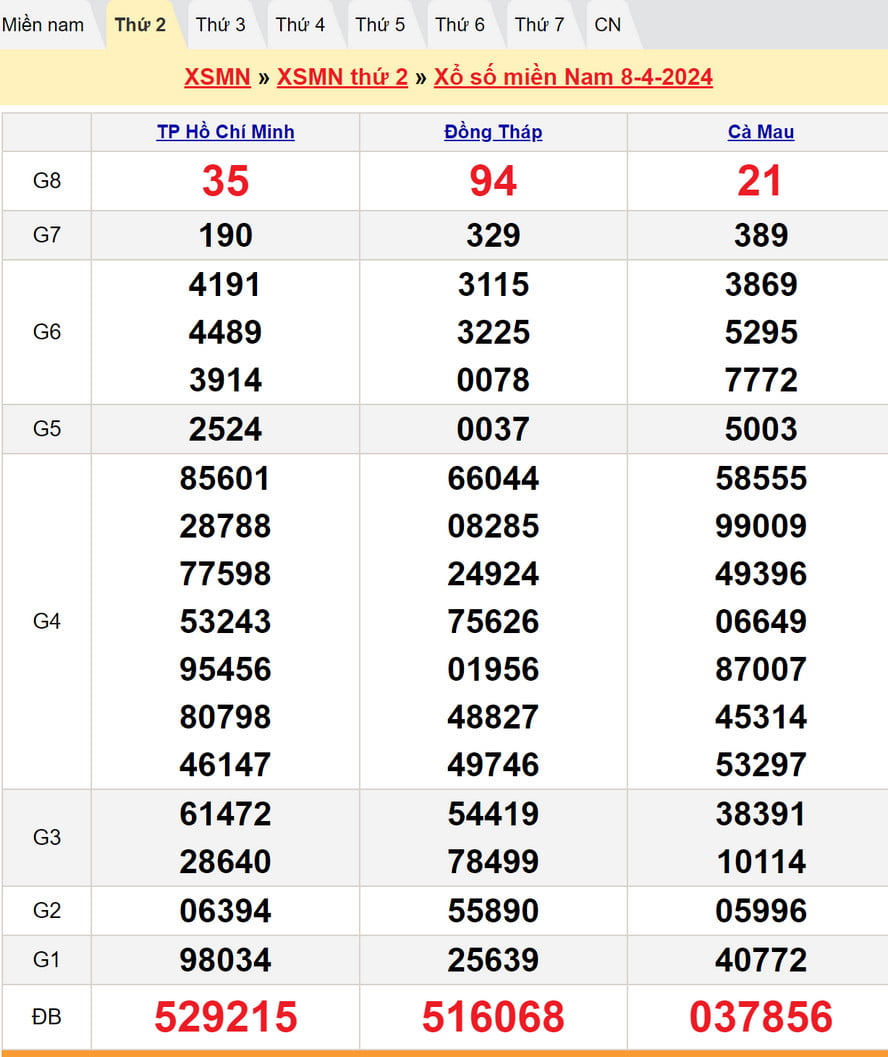
Task: Open the Thứ 5 results tab
Action: point(380,25)
